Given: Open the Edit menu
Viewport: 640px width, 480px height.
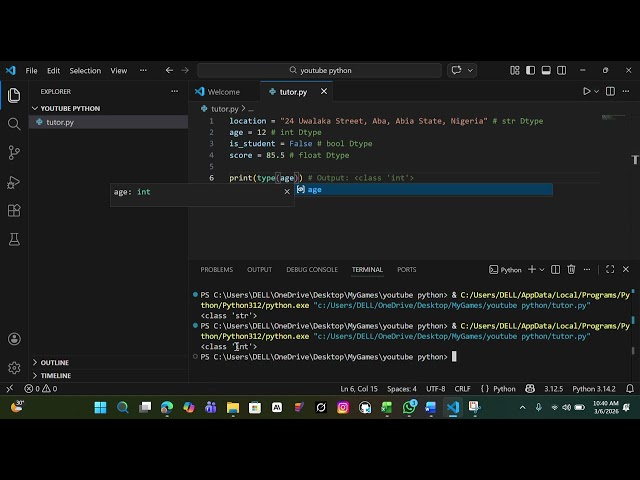Looking at the screenshot, I should pyautogui.click(x=53, y=71).
